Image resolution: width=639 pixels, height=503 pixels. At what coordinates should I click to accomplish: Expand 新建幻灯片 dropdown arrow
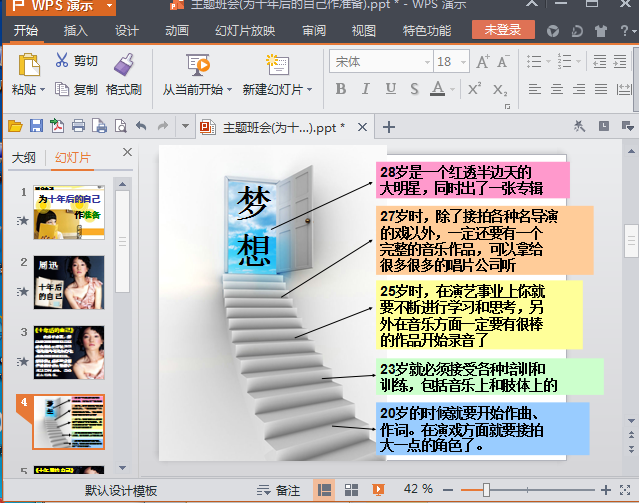[x=309, y=90]
